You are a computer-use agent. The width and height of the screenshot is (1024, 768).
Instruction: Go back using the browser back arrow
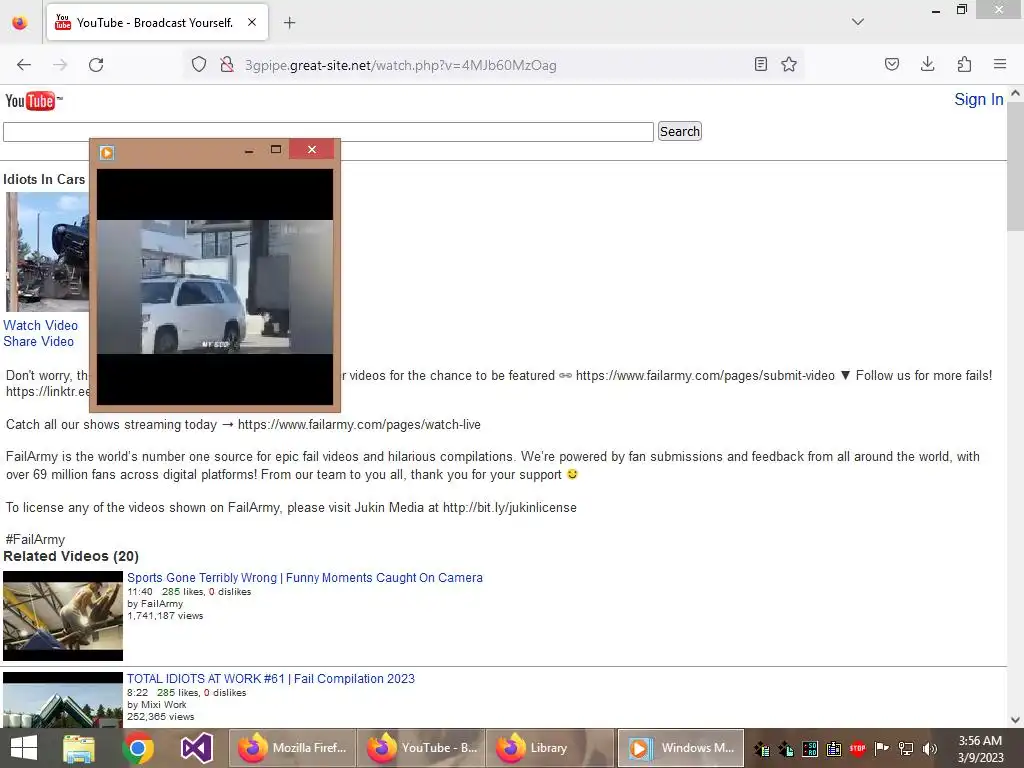(x=24, y=65)
